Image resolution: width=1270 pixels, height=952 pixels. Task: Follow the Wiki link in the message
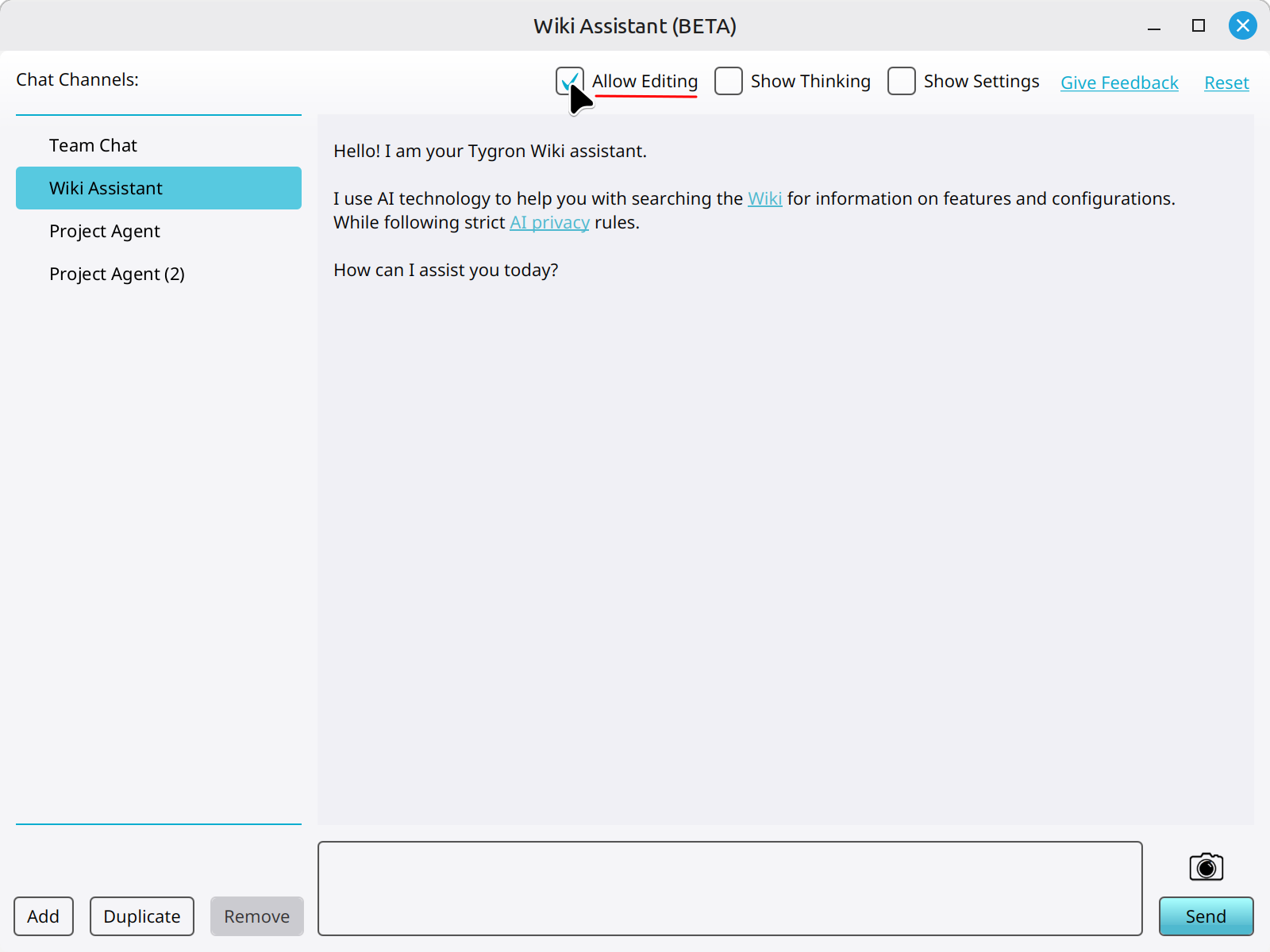click(765, 198)
